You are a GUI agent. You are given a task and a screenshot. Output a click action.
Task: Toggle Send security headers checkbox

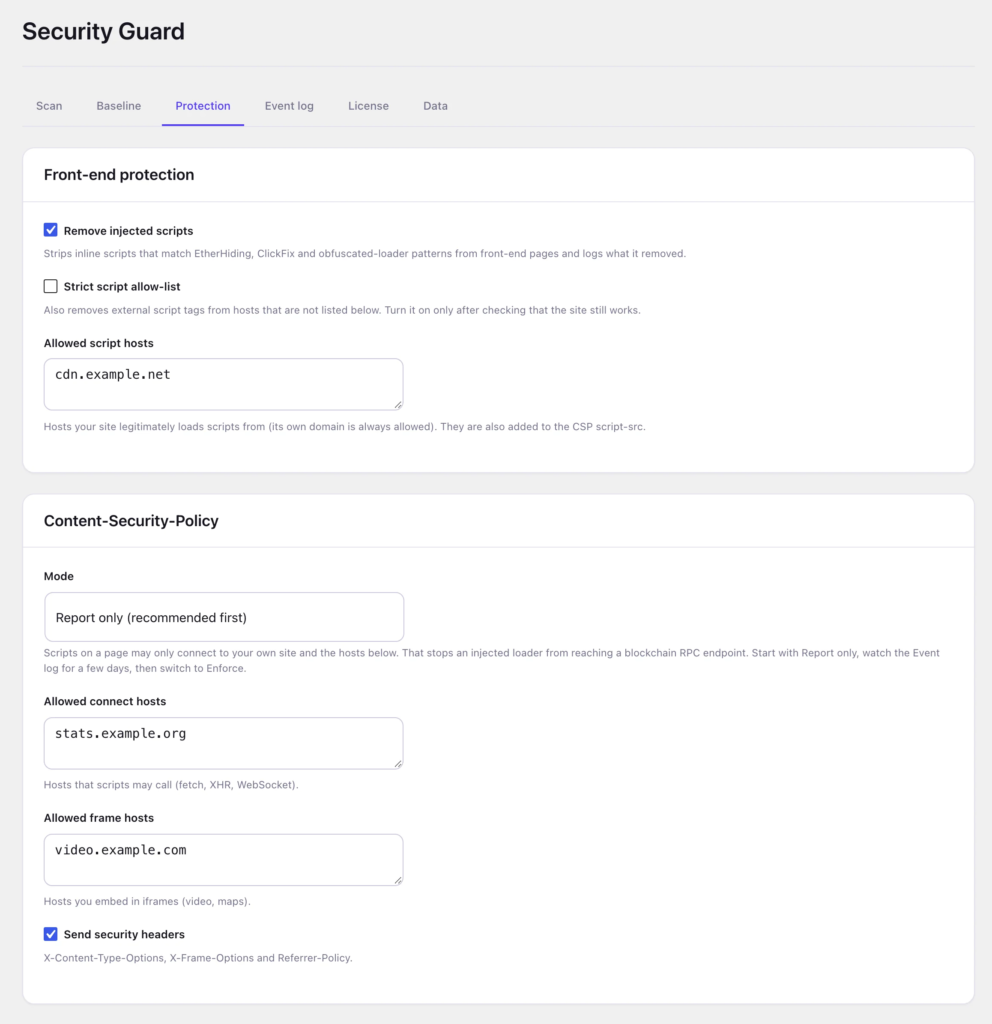tap(50, 934)
